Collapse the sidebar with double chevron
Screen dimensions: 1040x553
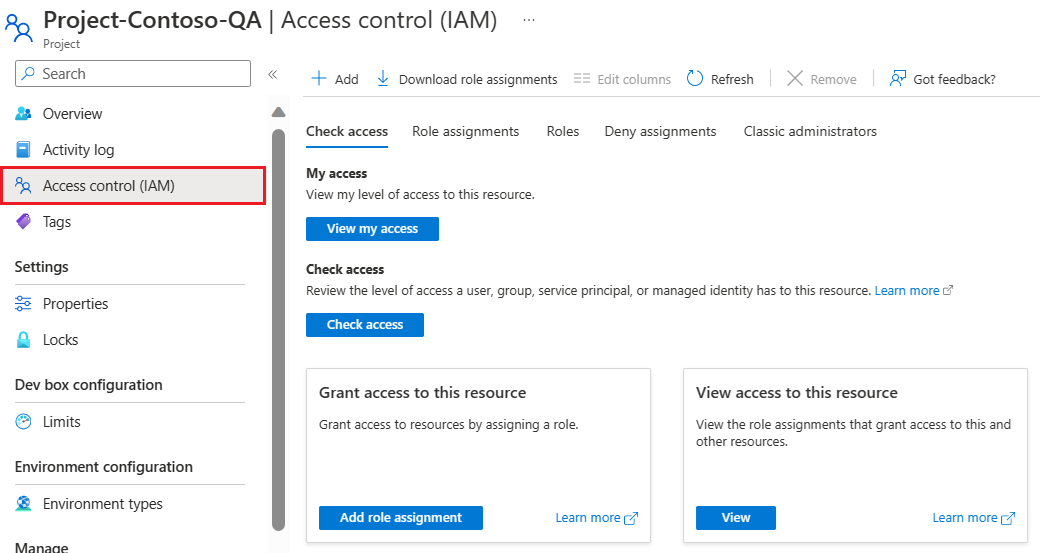click(273, 74)
